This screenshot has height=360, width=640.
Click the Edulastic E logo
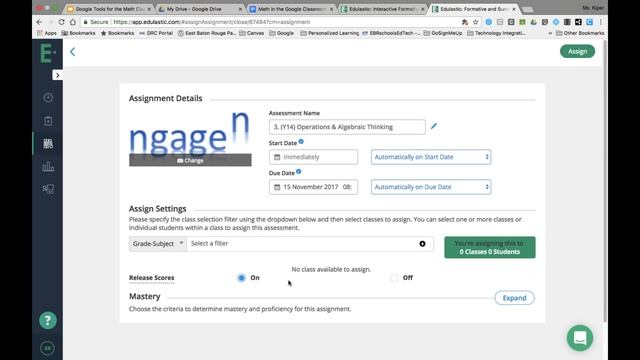pos(47,53)
